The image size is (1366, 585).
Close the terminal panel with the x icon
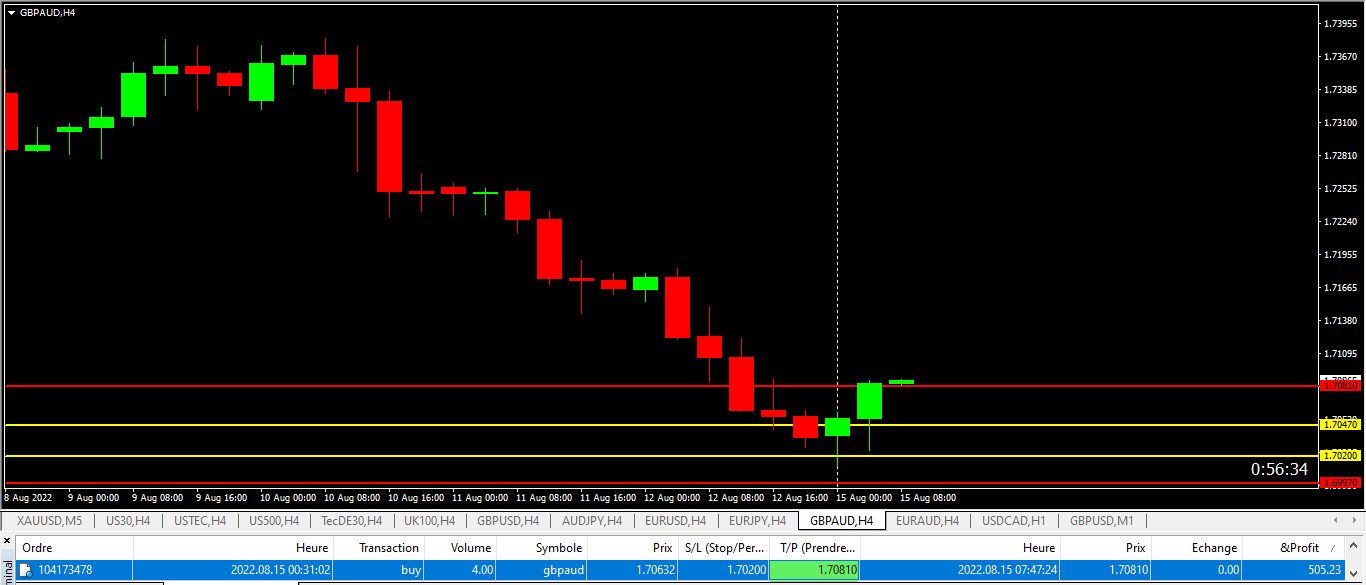[7, 541]
